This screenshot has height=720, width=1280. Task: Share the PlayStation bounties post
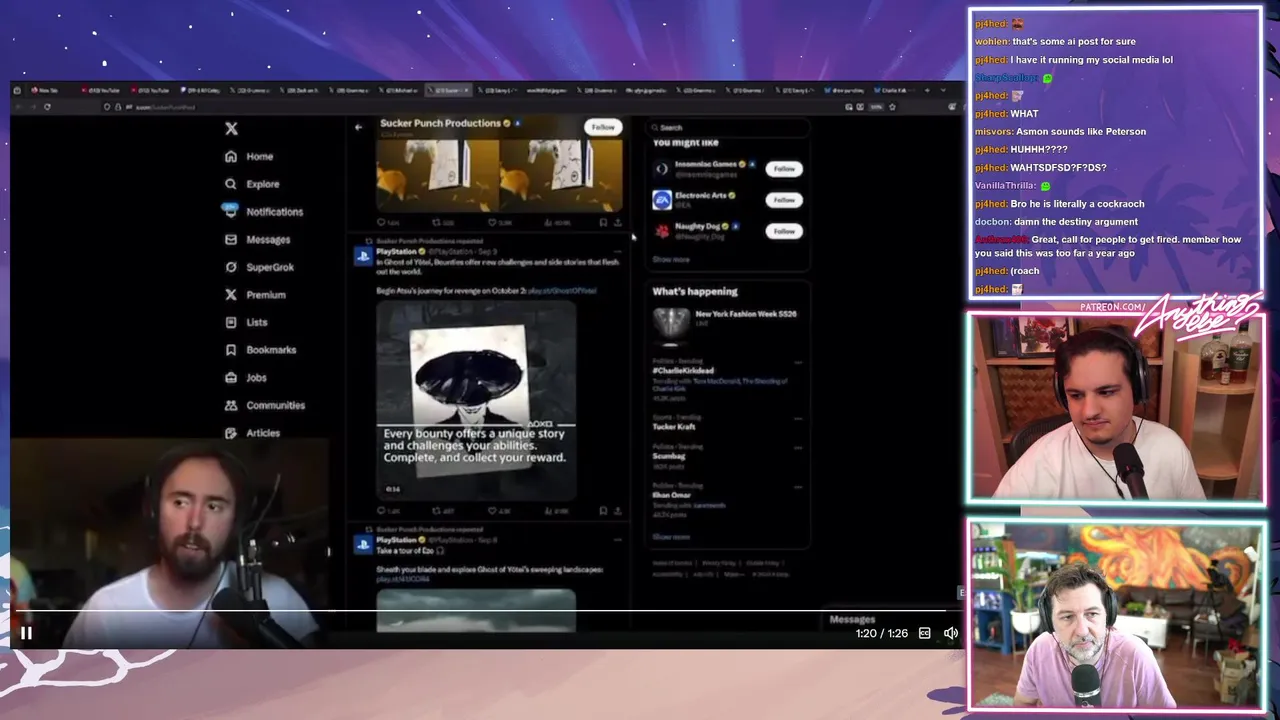(x=617, y=510)
